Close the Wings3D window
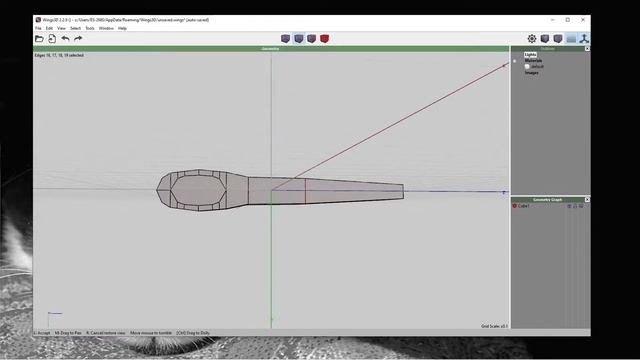Viewport: 640px width, 360px height. point(583,20)
